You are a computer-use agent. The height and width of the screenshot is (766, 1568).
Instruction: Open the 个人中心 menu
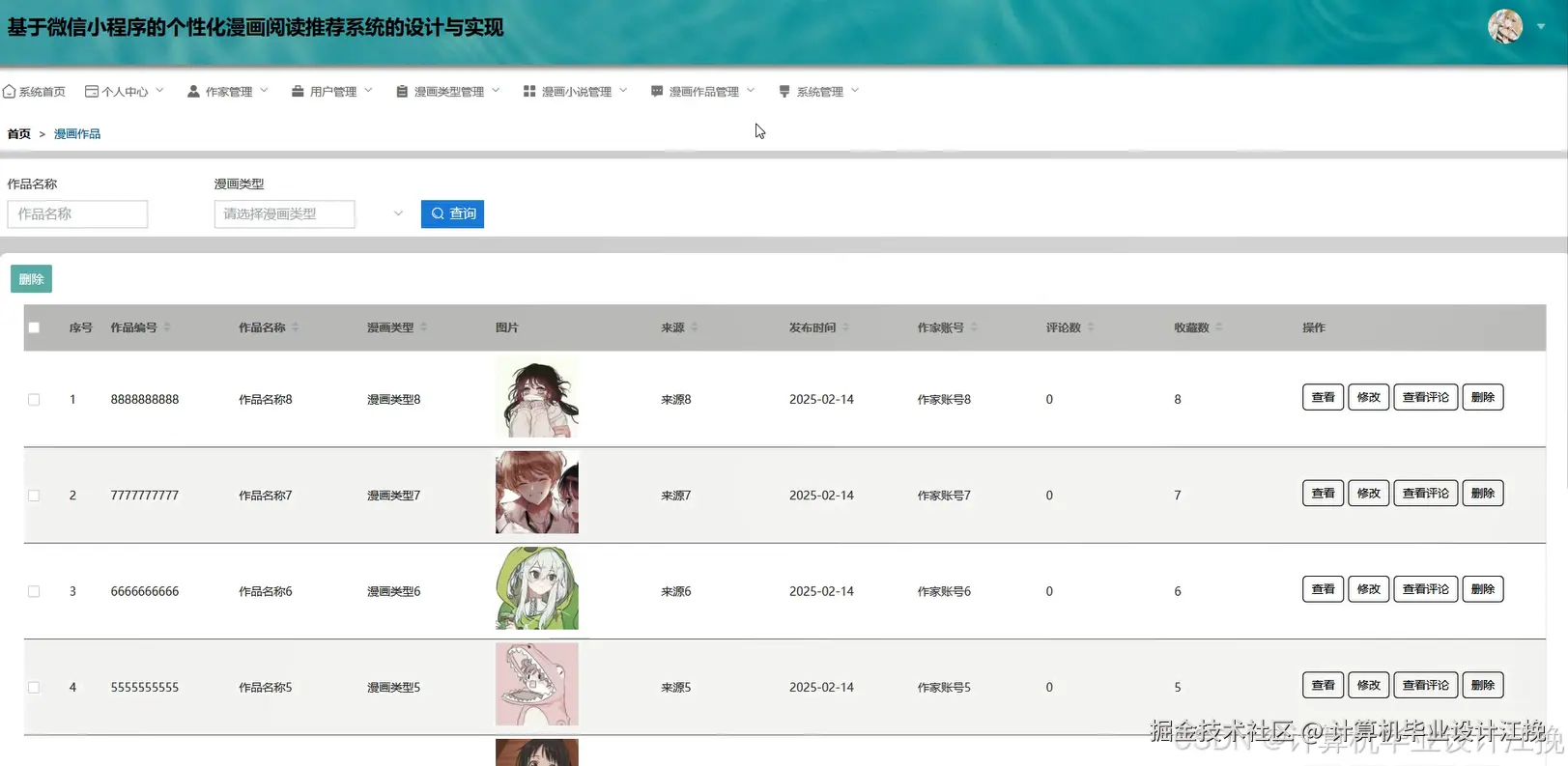point(125,92)
